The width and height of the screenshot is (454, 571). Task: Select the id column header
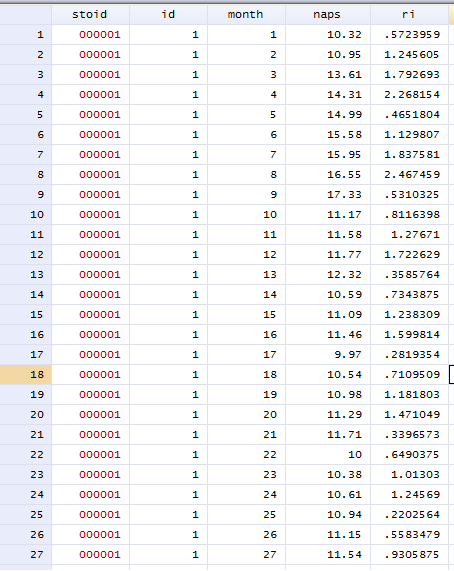(x=168, y=15)
